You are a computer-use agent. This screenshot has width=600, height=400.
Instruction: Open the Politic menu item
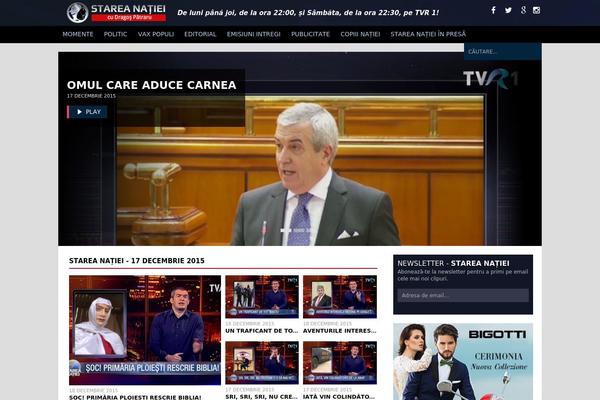click(x=115, y=34)
